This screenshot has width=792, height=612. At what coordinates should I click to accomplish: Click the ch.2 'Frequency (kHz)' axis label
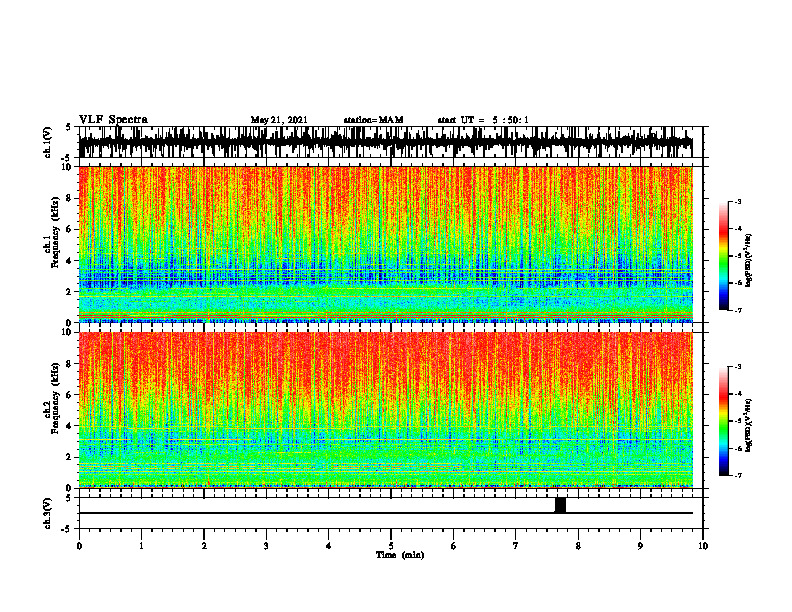[x=55, y=398]
